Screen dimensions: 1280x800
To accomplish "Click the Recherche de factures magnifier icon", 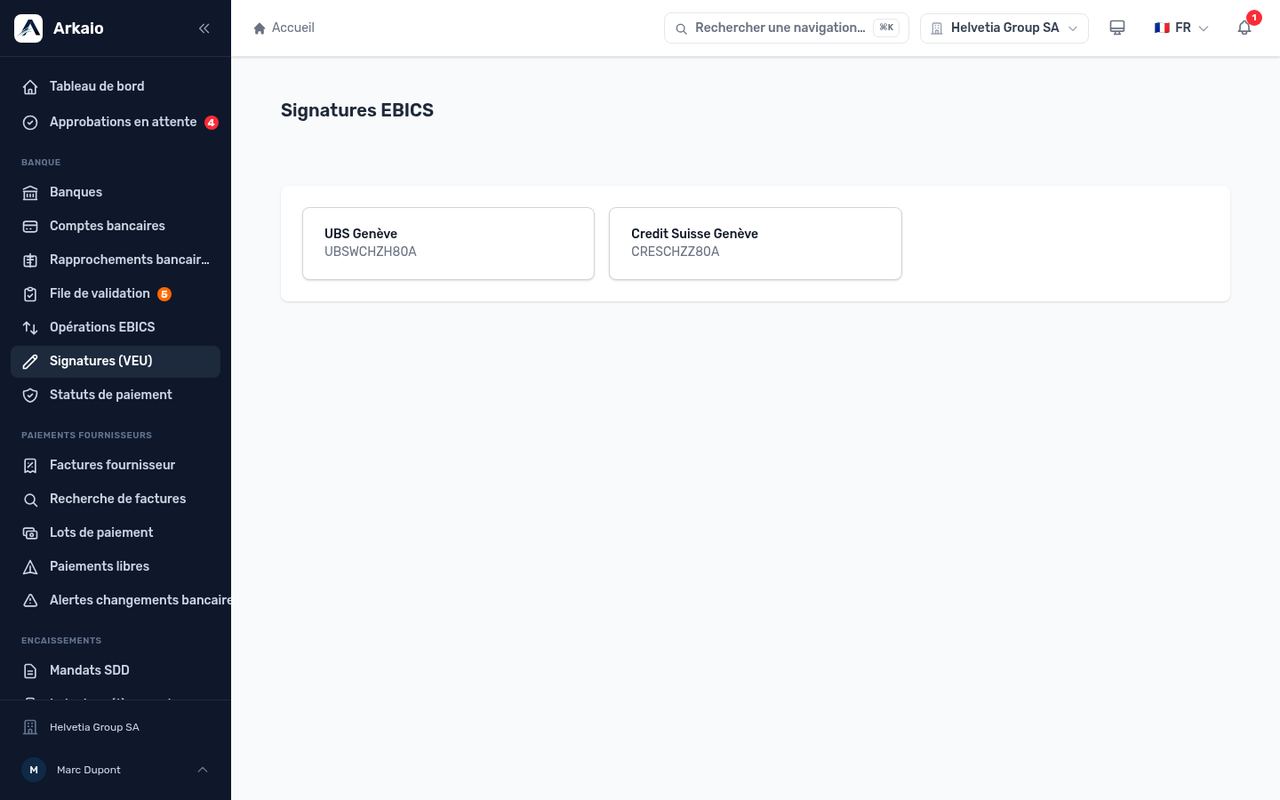I will (x=30, y=499).
